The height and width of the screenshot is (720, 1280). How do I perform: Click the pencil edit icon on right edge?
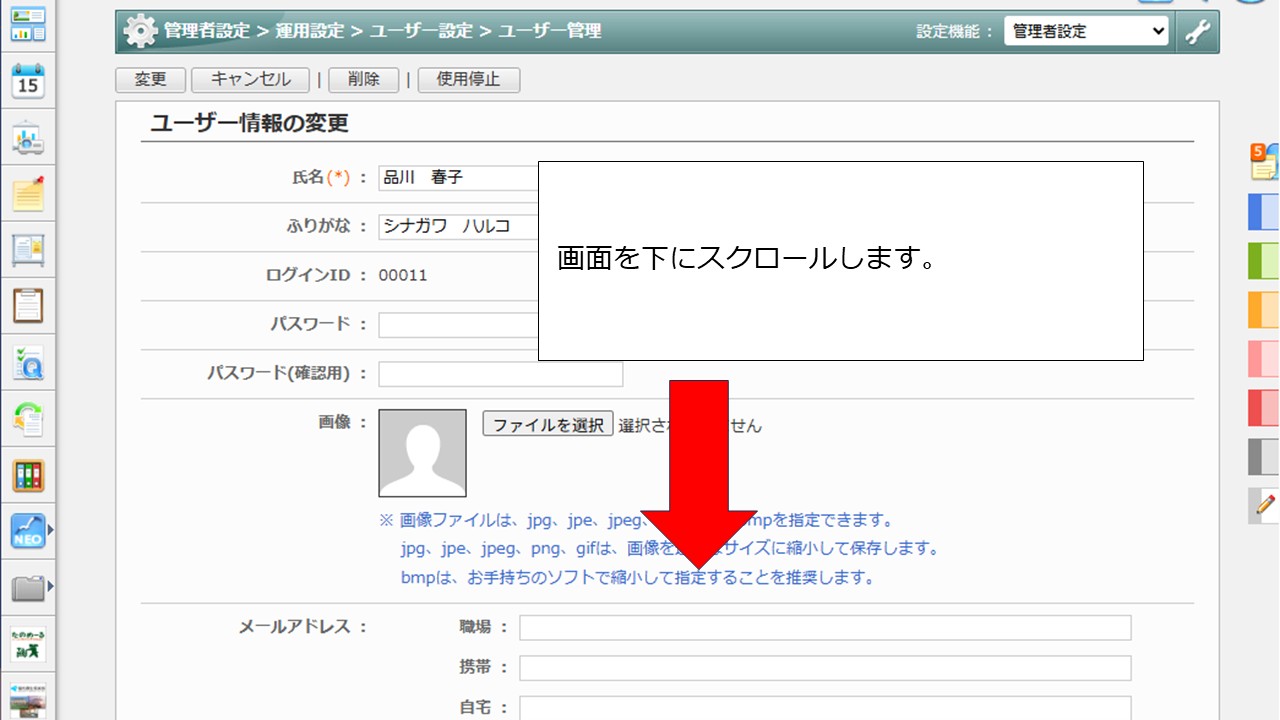click(x=1265, y=506)
